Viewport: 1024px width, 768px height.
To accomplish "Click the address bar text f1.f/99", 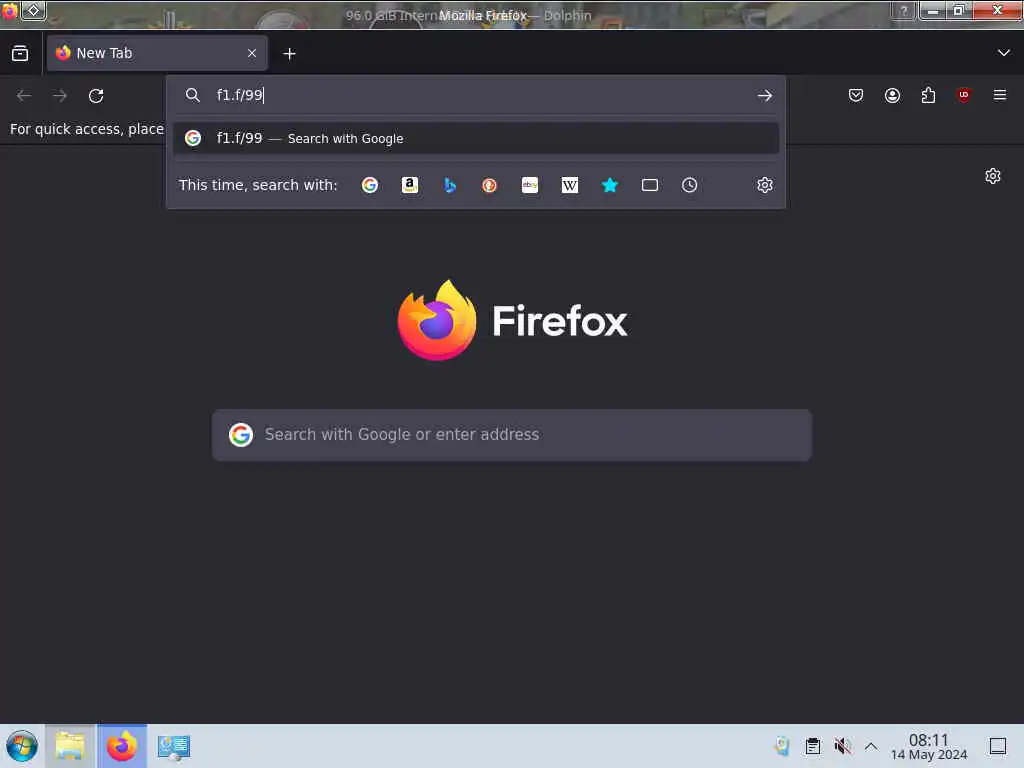I will [240, 95].
